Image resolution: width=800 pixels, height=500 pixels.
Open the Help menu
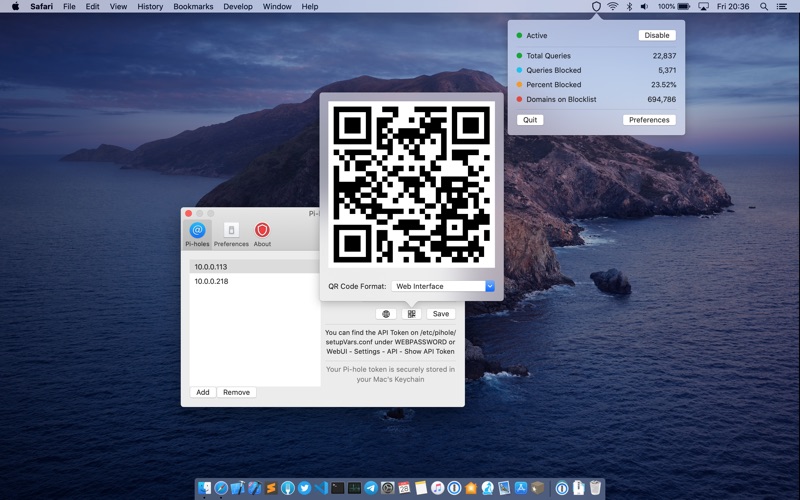pyautogui.click(x=310, y=7)
